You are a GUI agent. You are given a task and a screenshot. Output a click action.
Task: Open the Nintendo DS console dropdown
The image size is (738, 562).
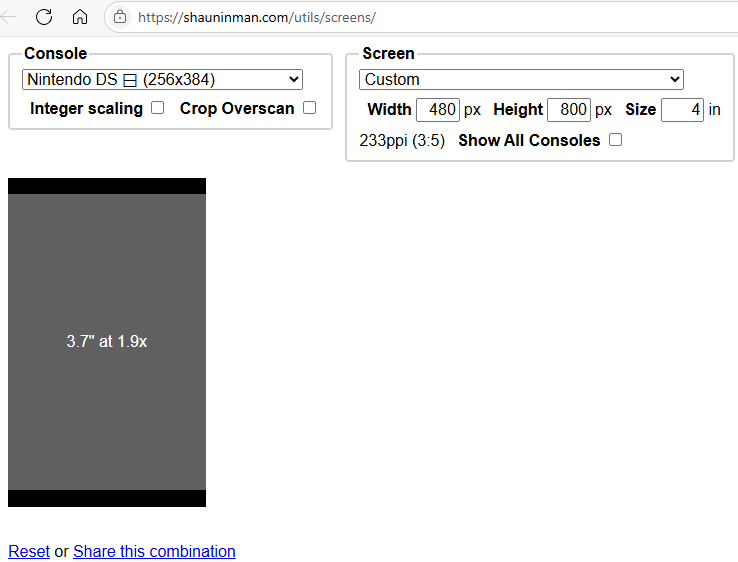(x=162, y=79)
